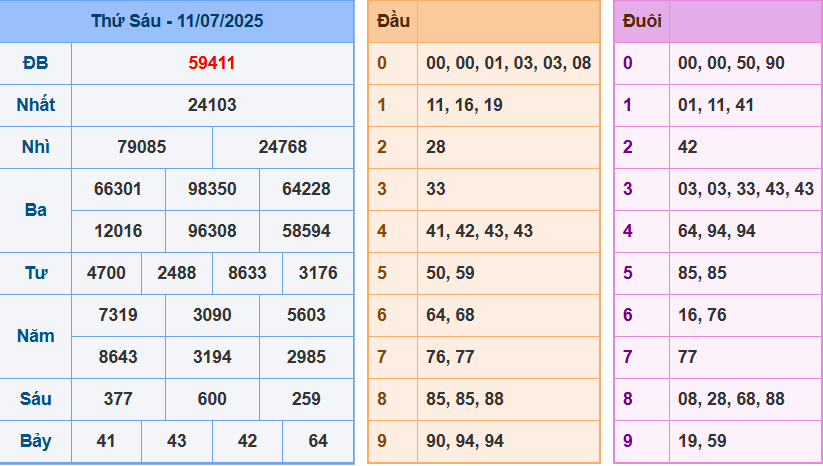Click Ba prize number 12016
This screenshot has width=823, height=466.
[118, 231]
